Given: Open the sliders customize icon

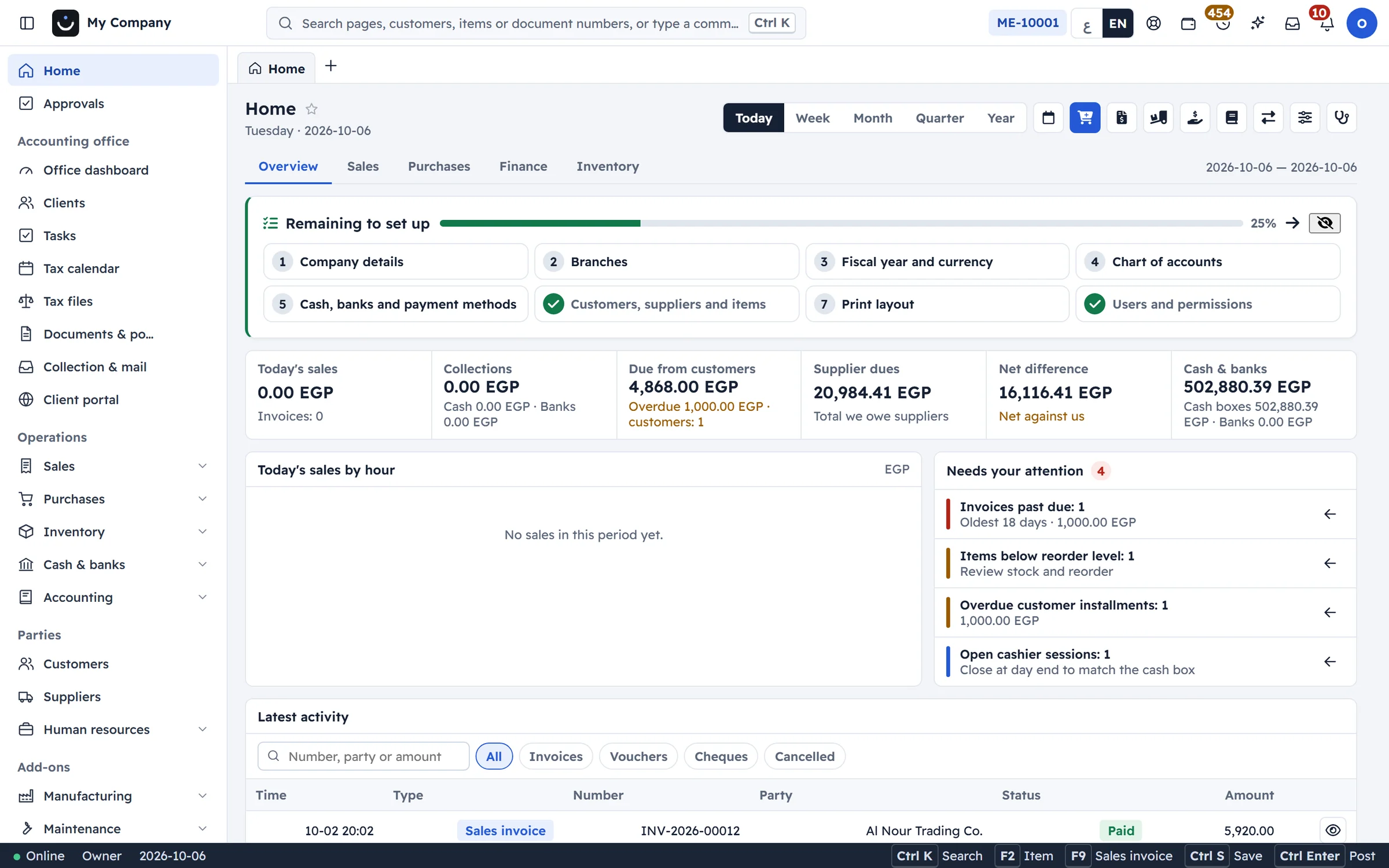Looking at the screenshot, I should coord(1305,118).
